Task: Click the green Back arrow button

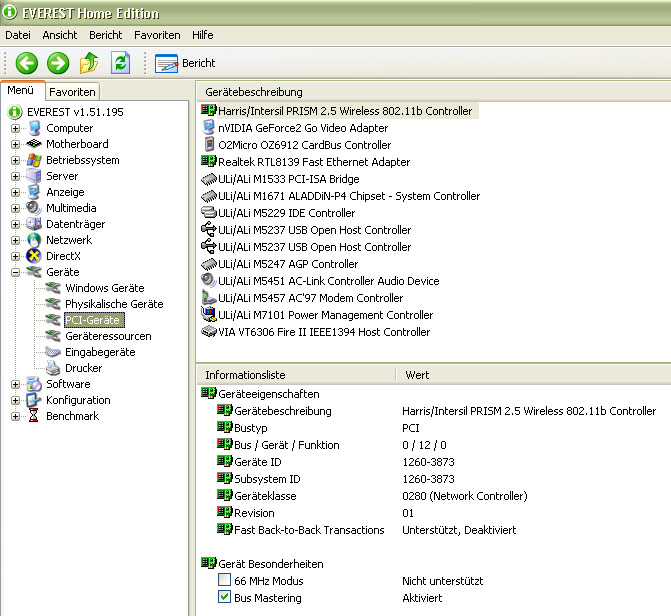Action: click(27, 63)
